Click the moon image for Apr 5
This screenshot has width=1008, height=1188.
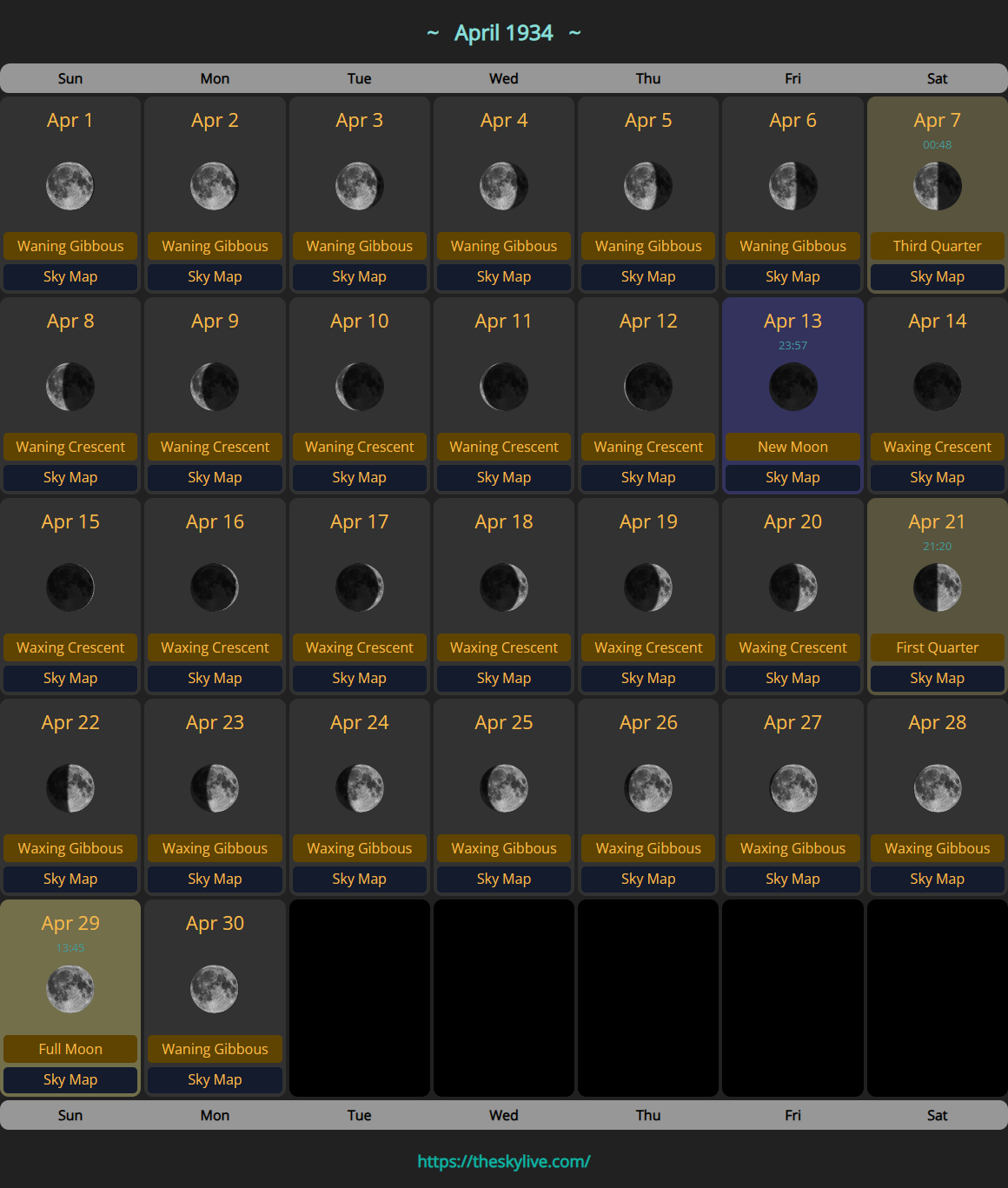[648, 186]
